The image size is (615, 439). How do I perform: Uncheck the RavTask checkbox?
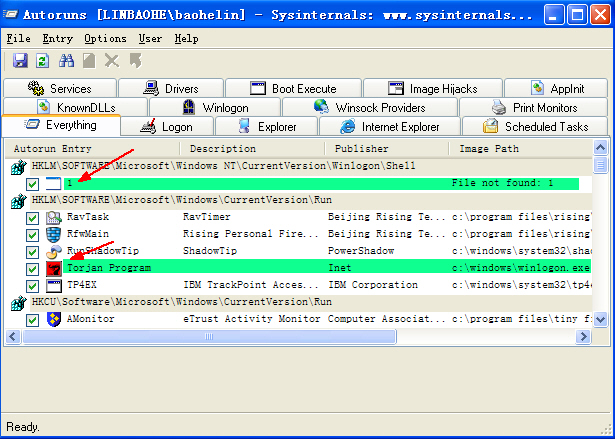pos(32,218)
